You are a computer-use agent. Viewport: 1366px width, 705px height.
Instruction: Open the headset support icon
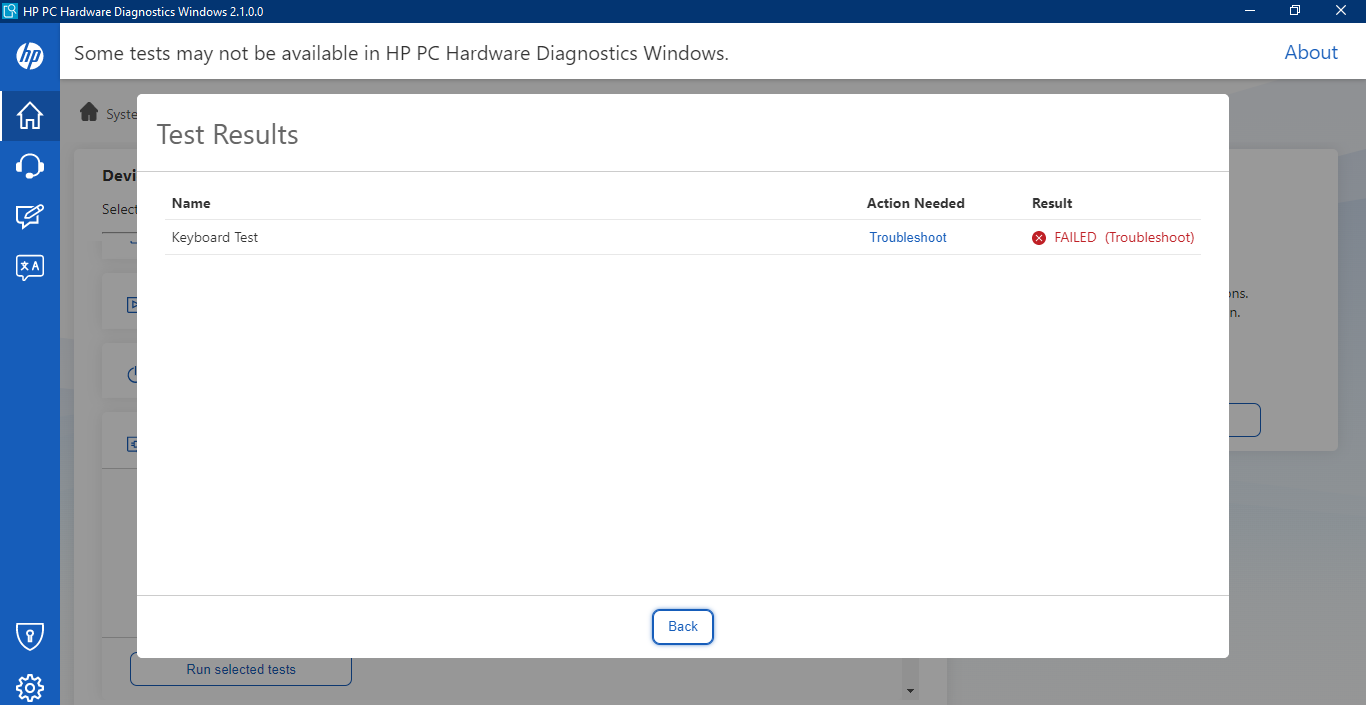click(29, 165)
